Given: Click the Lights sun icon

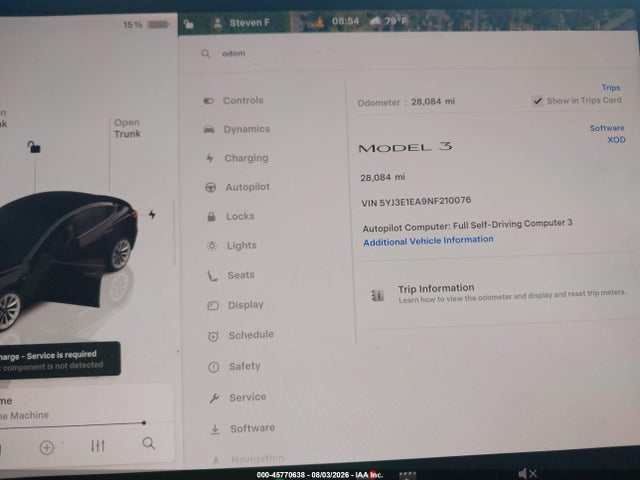Looking at the screenshot, I should click(212, 246).
